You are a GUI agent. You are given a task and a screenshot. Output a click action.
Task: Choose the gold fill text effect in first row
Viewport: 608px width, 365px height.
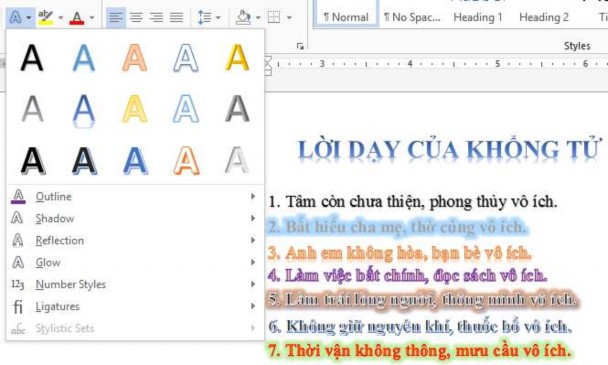pyautogui.click(x=237, y=58)
